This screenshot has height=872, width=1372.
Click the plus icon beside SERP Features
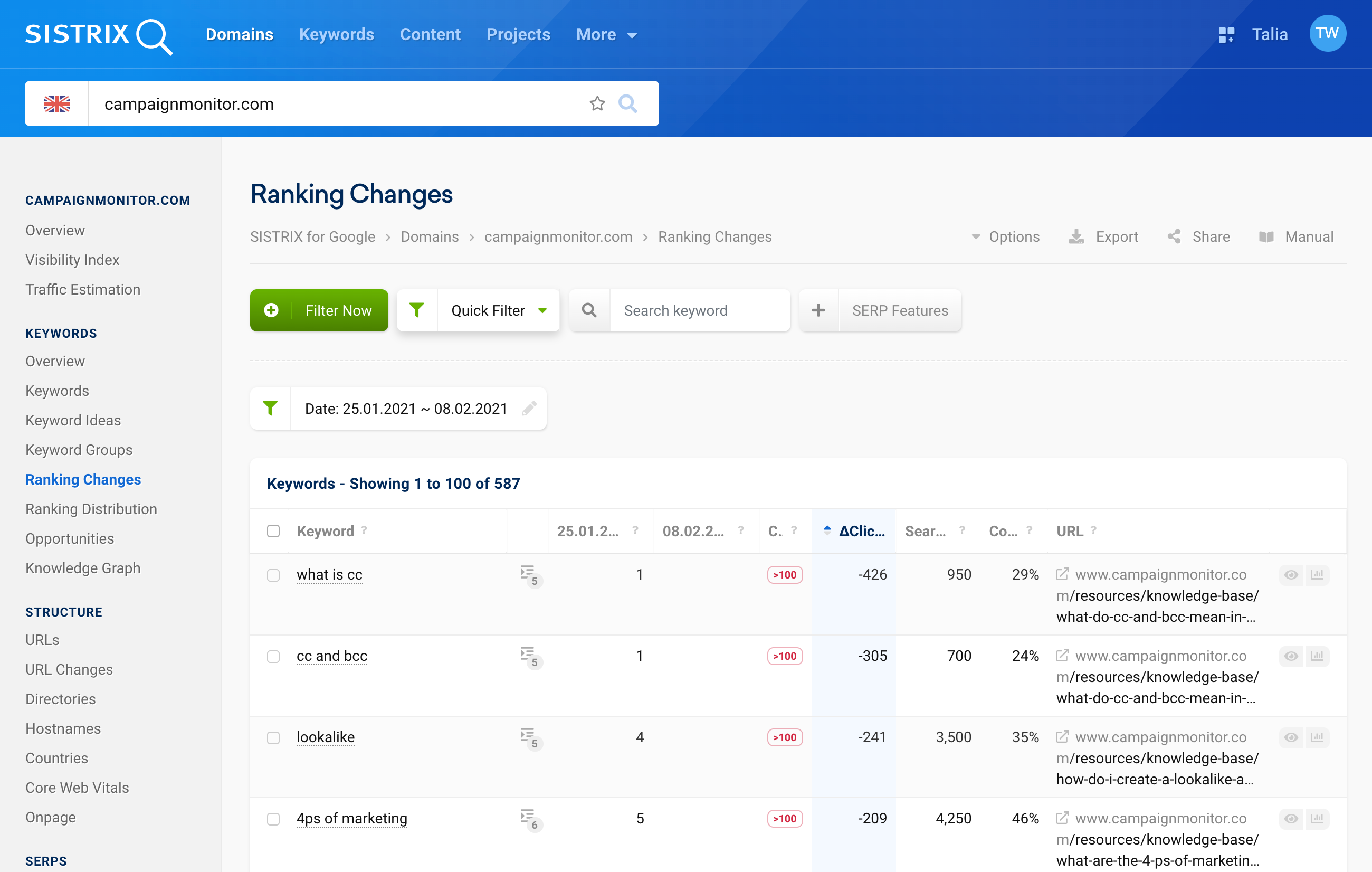[x=818, y=310]
